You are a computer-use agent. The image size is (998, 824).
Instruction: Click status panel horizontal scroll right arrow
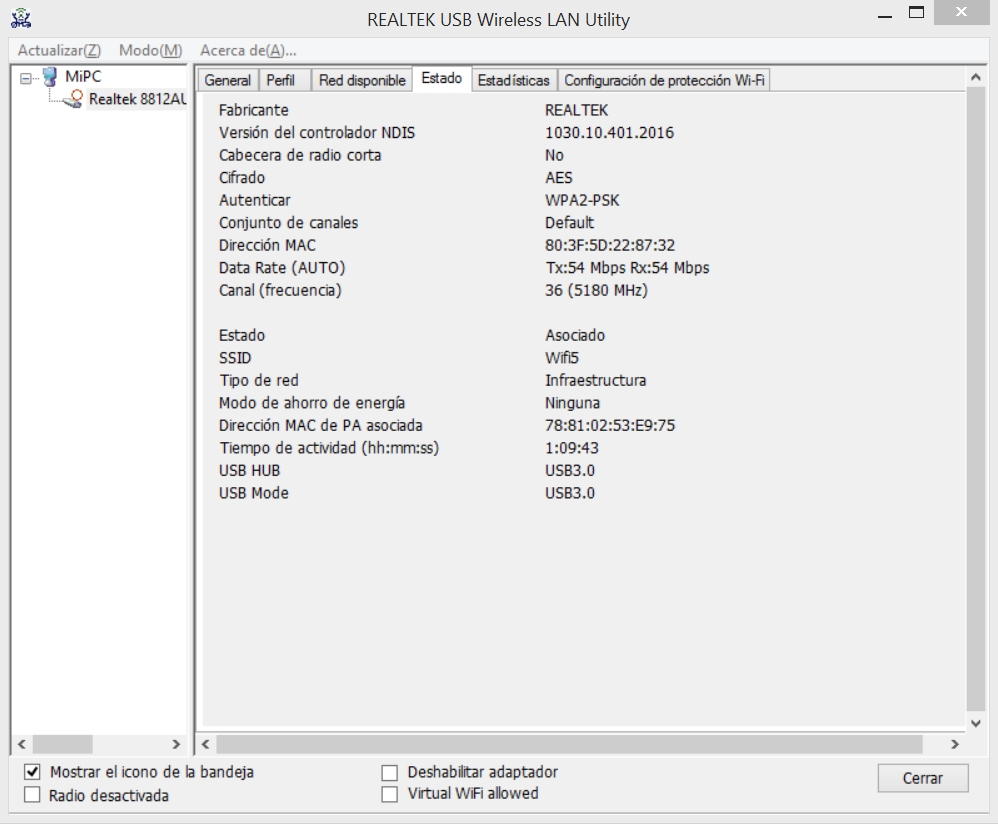(x=955, y=744)
